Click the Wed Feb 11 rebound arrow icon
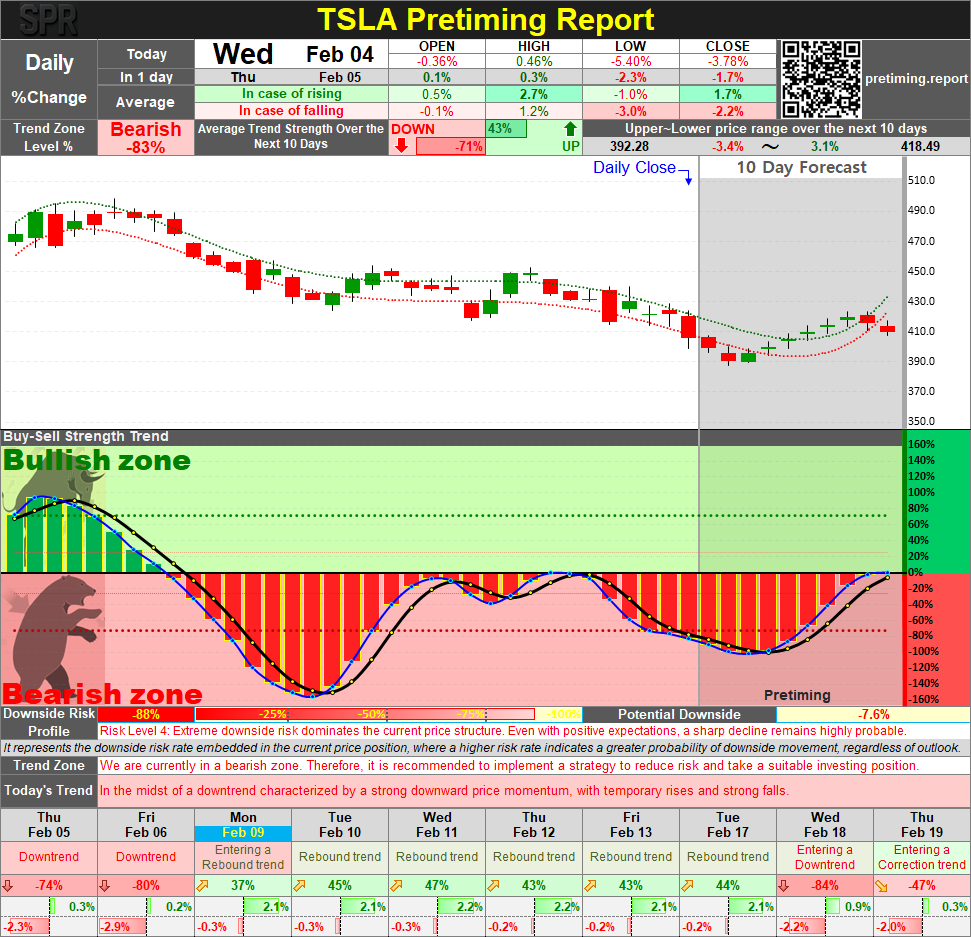 pos(396,886)
